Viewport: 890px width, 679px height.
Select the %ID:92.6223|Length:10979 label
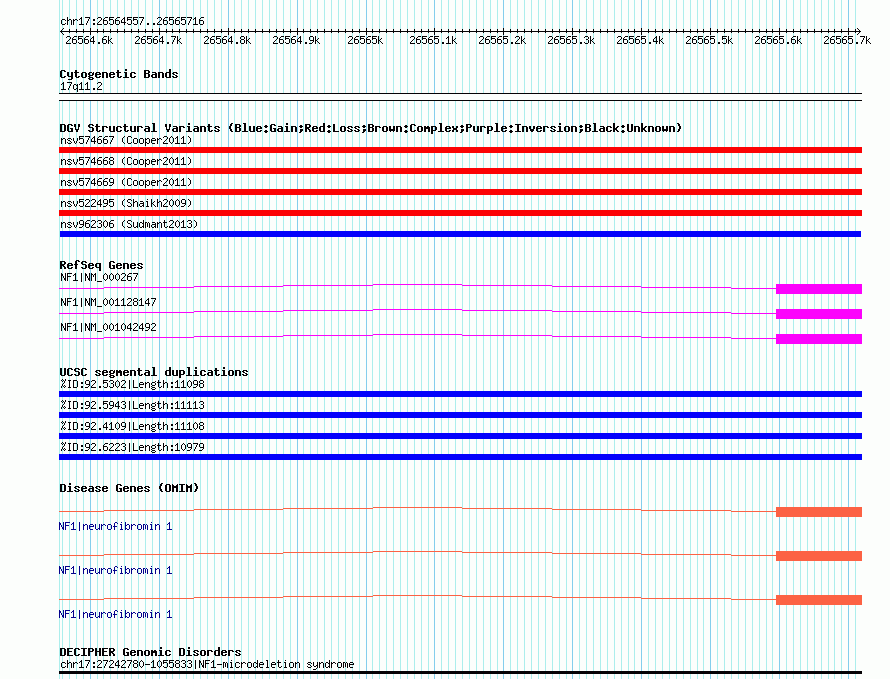132,447
